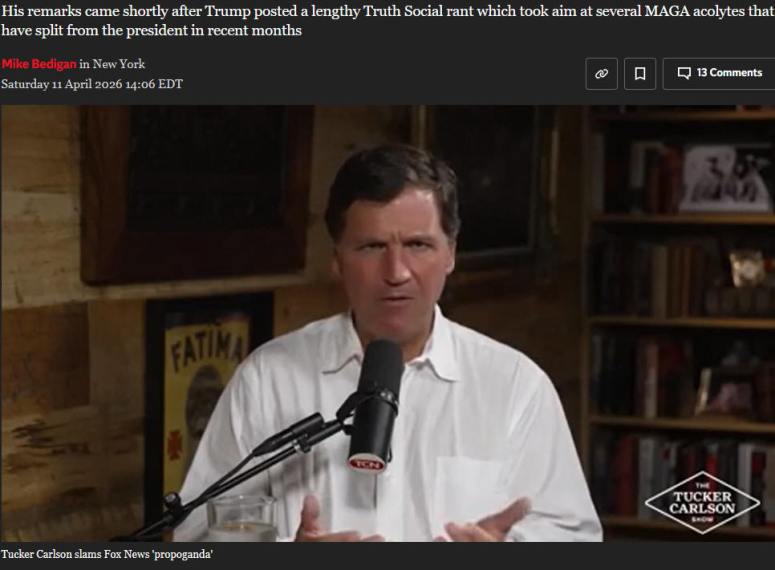Click the speech bubble comments icon
The image size is (775, 570).
pos(684,73)
